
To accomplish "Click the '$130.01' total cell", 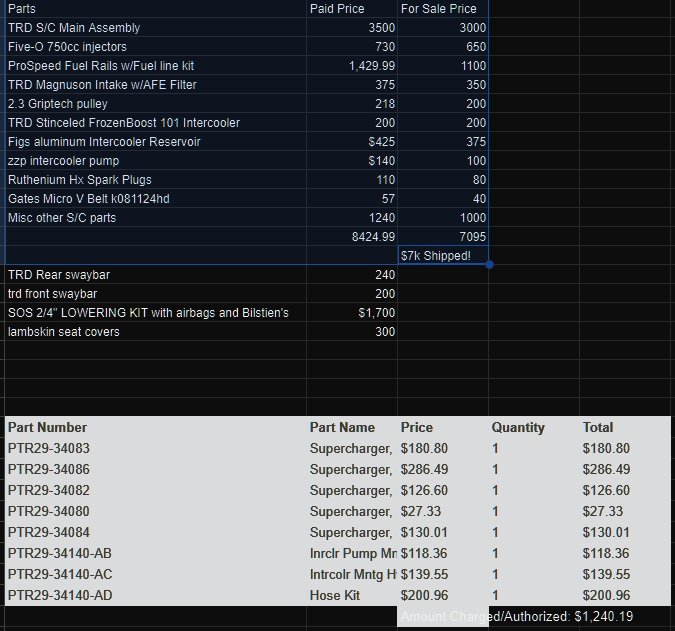I will pyautogui.click(x=625, y=532).
